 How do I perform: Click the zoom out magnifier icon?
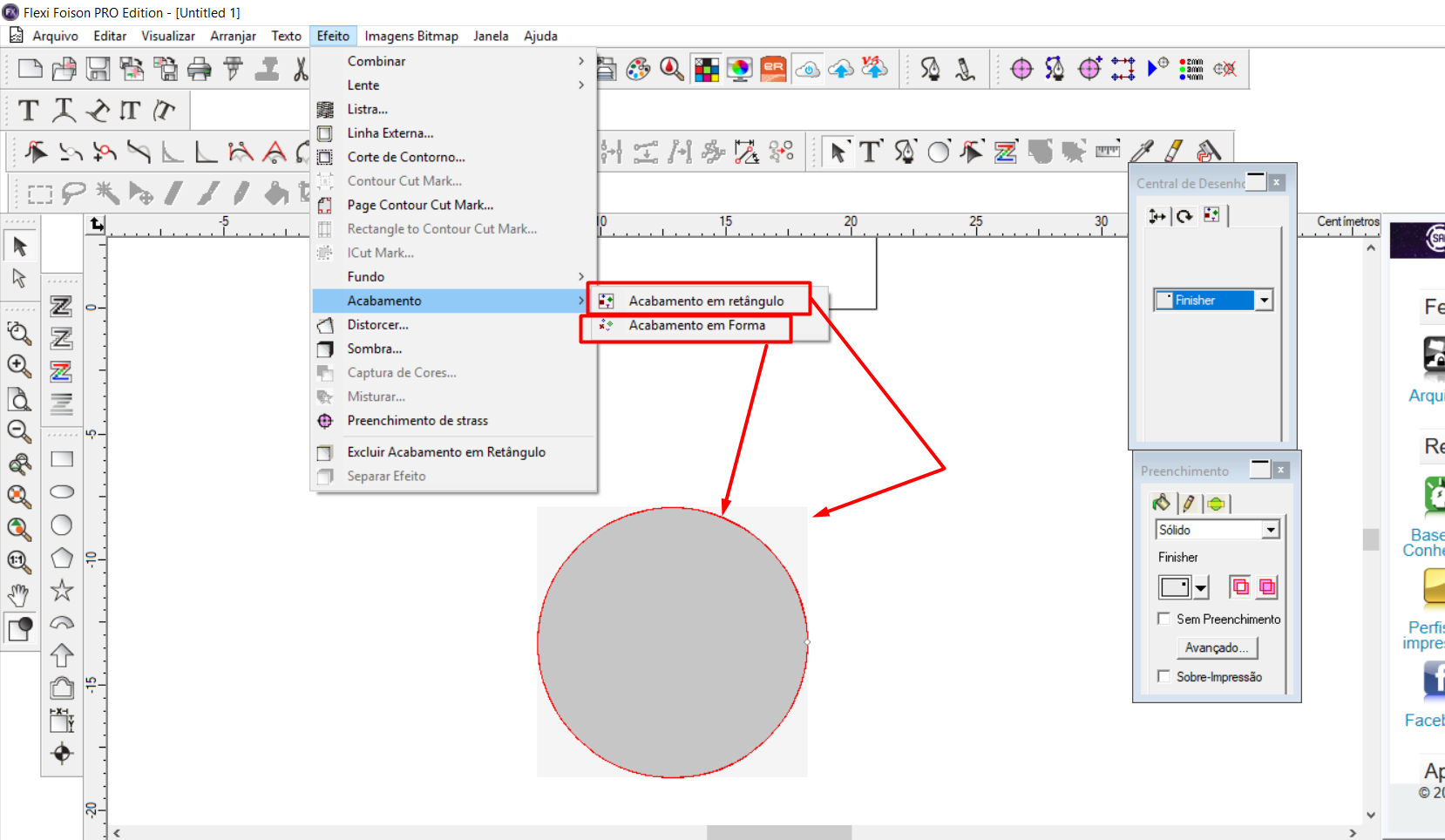pos(19,431)
